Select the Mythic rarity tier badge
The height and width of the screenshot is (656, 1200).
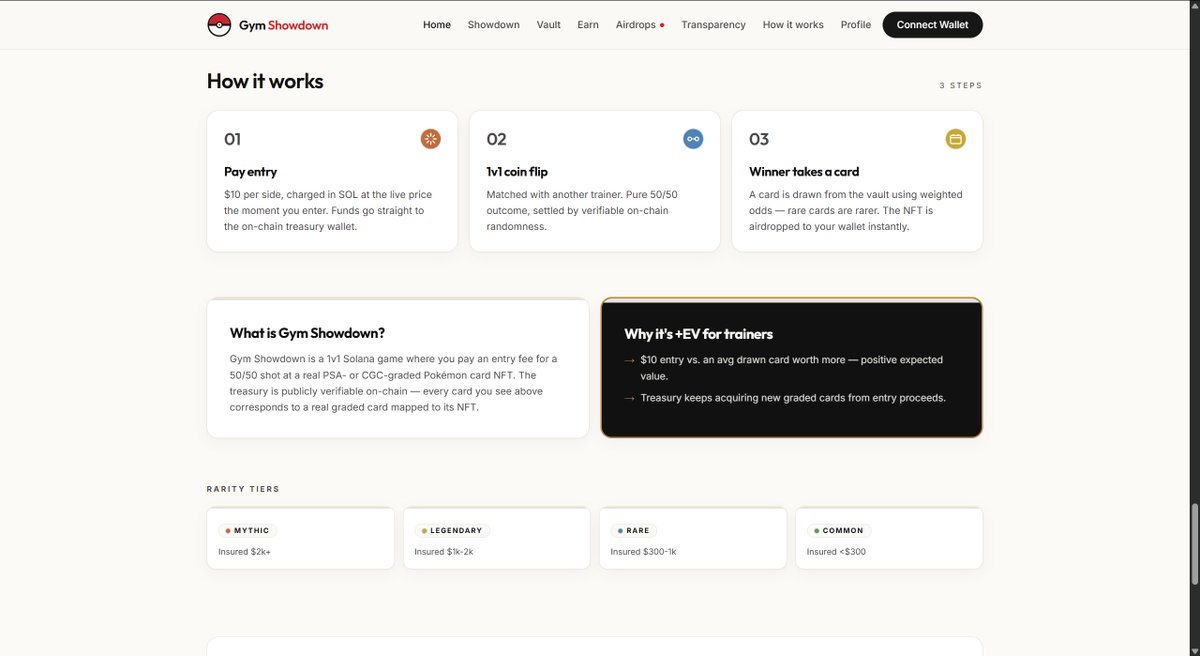[x=248, y=531]
